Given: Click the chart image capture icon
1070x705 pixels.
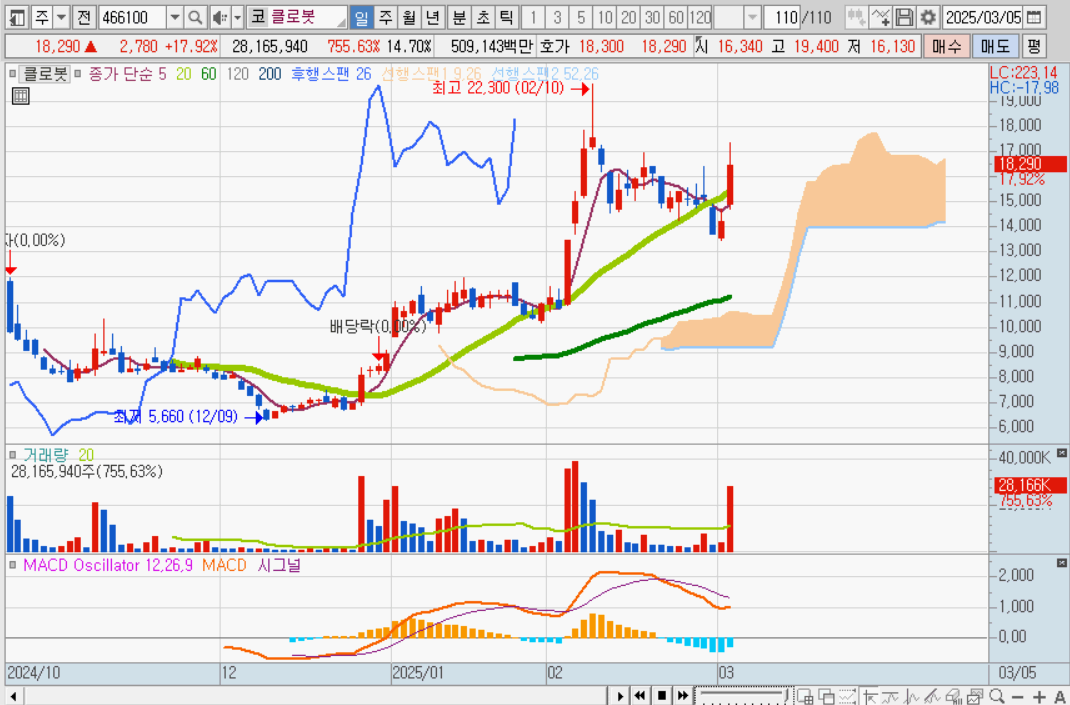Looking at the screenshot, I should point(974,695).
